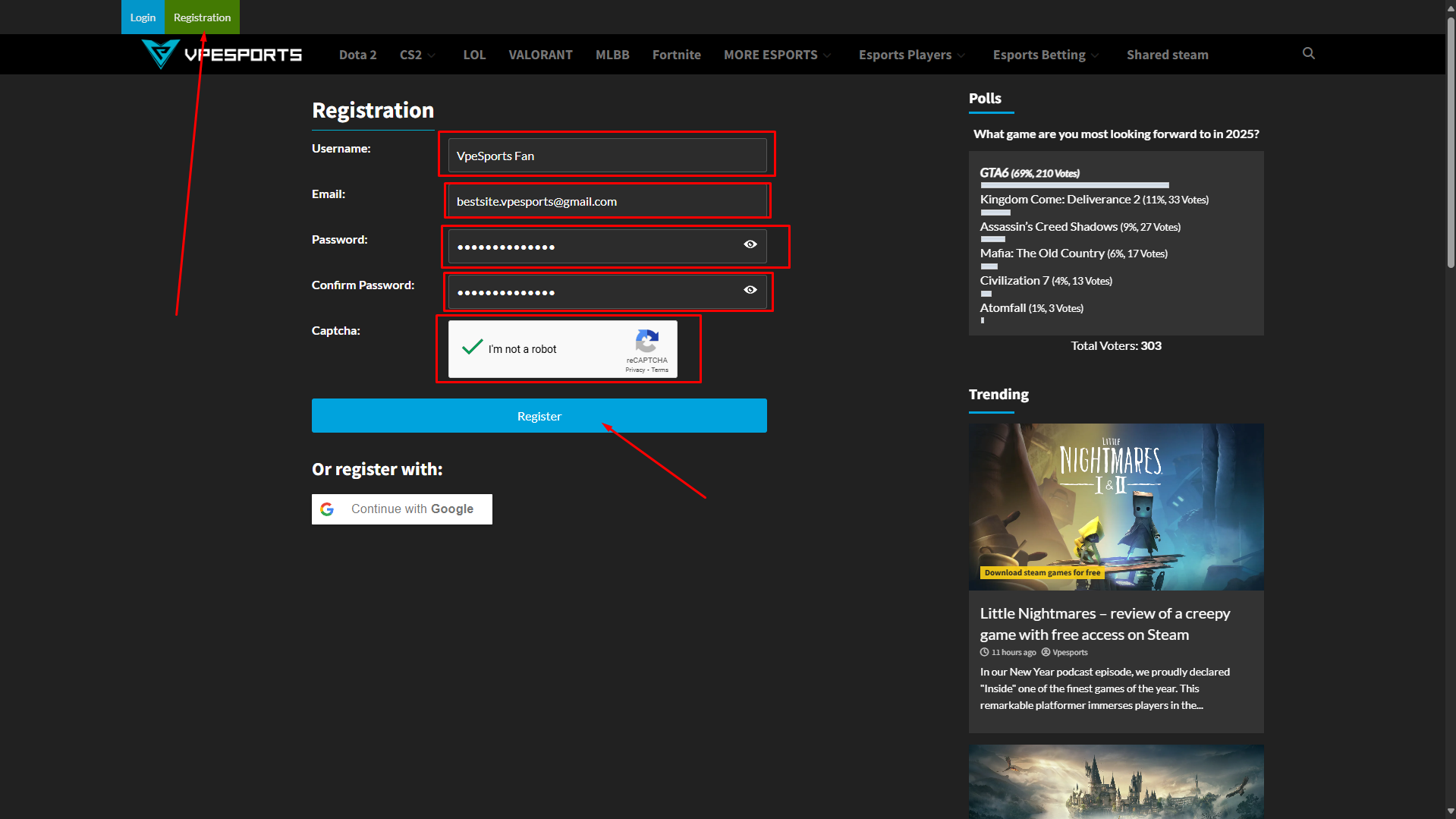Image resolution: width=1456 pixels, height=819 pixels.
Task: Click the Total Voters: 303 text
Action: [1116, 346]
